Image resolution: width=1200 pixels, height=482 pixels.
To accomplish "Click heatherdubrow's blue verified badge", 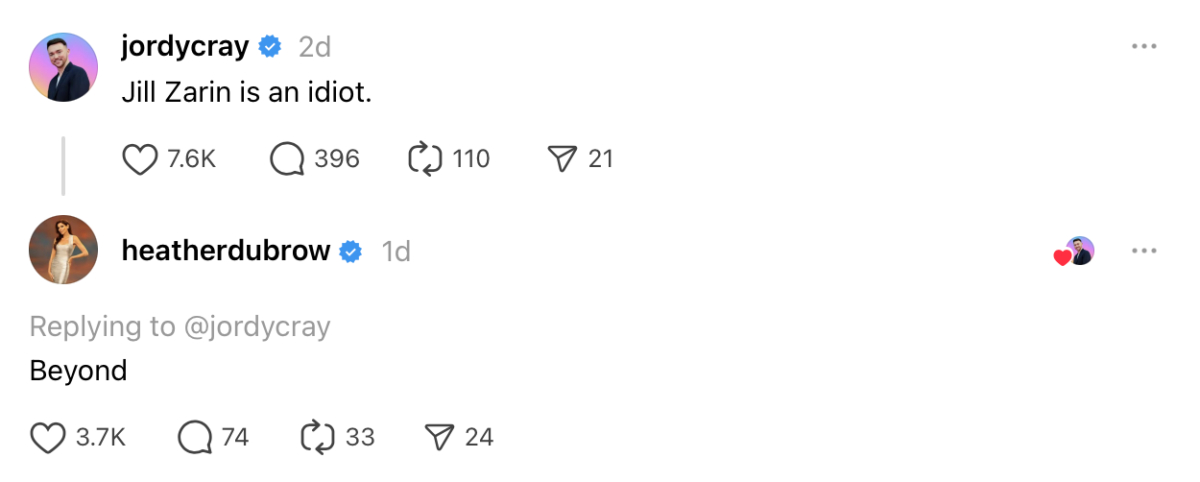I will point(351,251).
